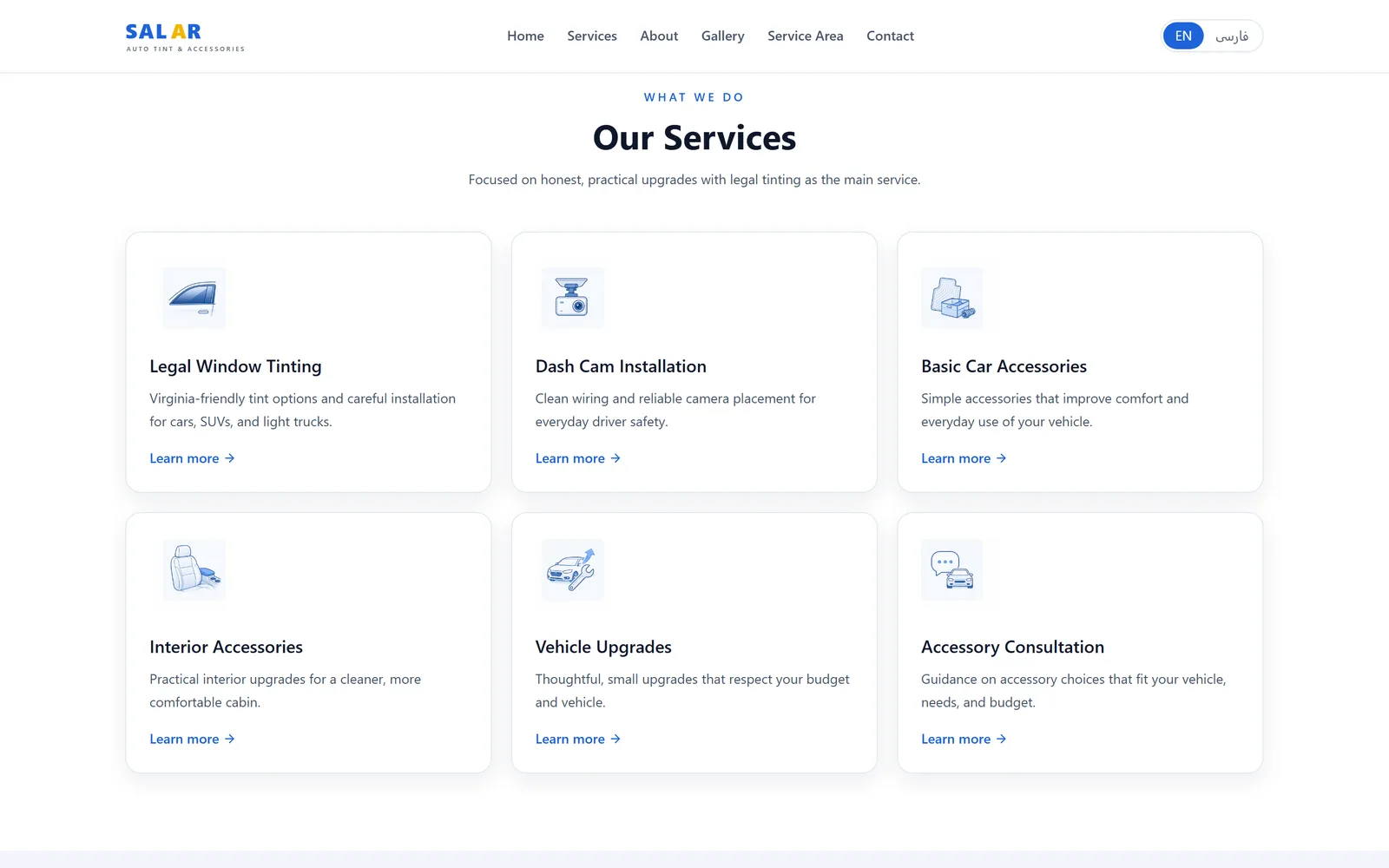Click the Basic Car Accessories heading
1389x868 pixels.
coord(1004,366)
